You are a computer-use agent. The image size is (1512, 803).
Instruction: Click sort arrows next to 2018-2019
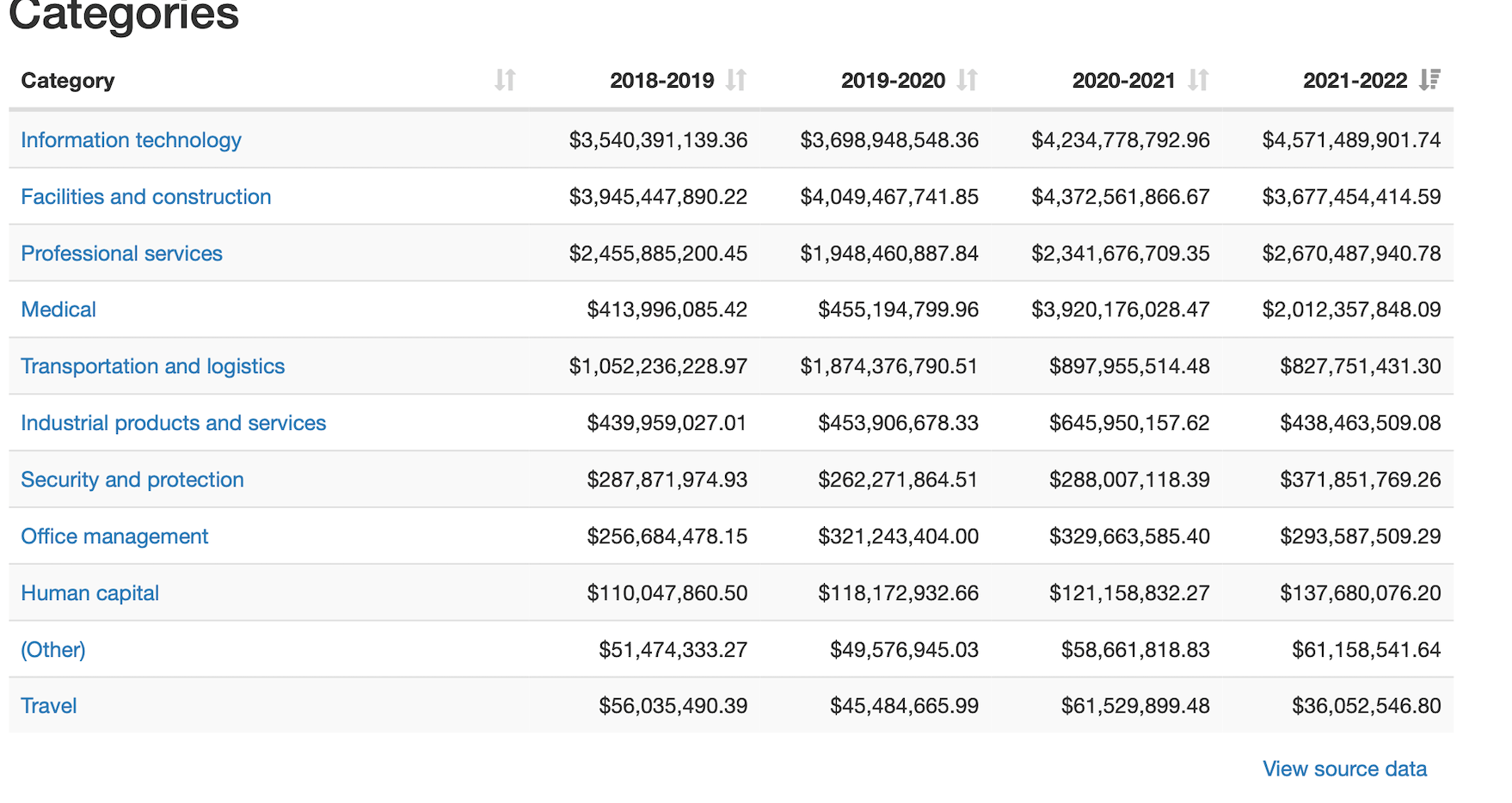point(736,80)
